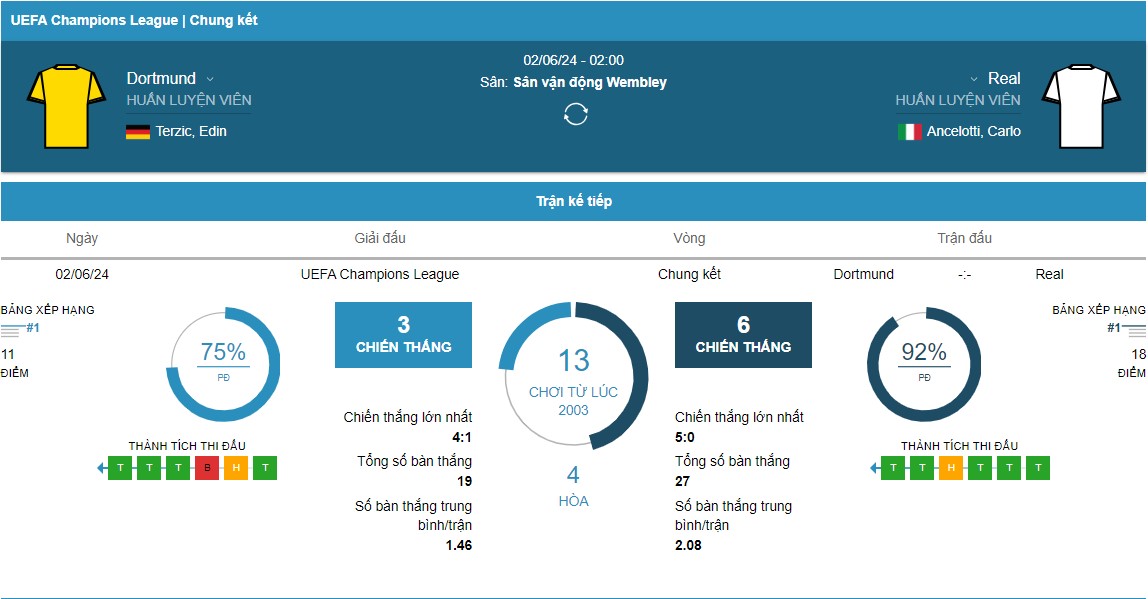Screen dimensions: 1148x599
Task: Click Dortmund's THÀNH TÍCH THI ĐẤU label
Action: (x=187, y=446)
